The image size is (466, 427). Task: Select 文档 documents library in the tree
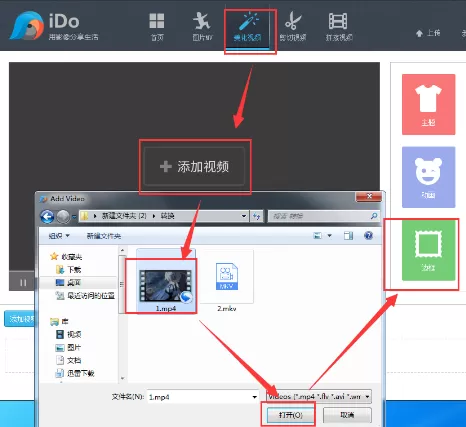point(69,360)
